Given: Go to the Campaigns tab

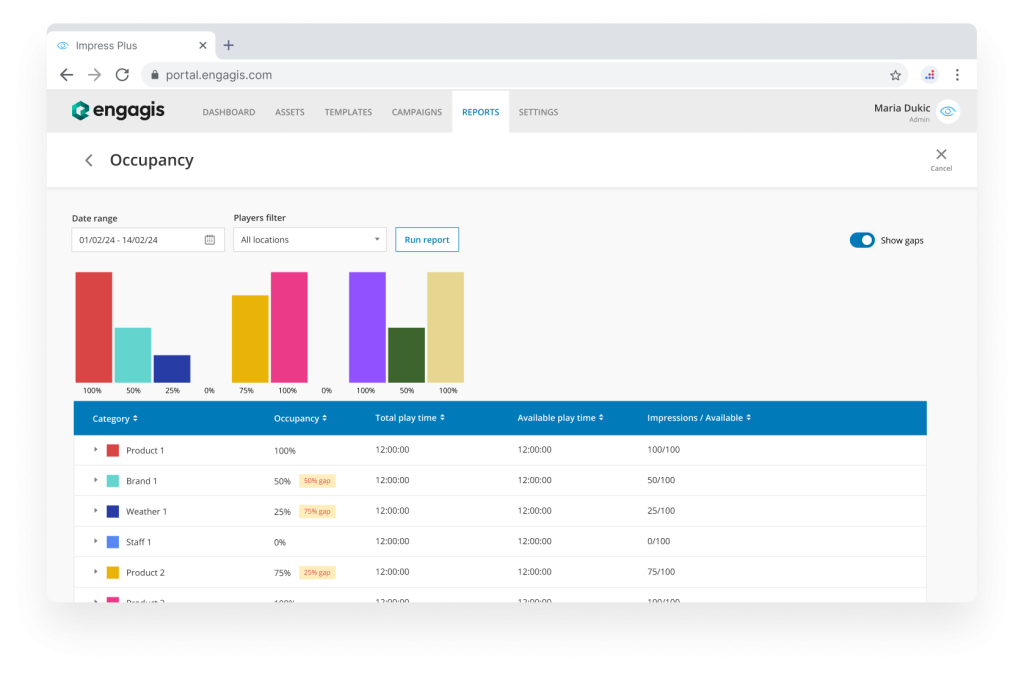Looking at the screenshot, I should 416,112.
